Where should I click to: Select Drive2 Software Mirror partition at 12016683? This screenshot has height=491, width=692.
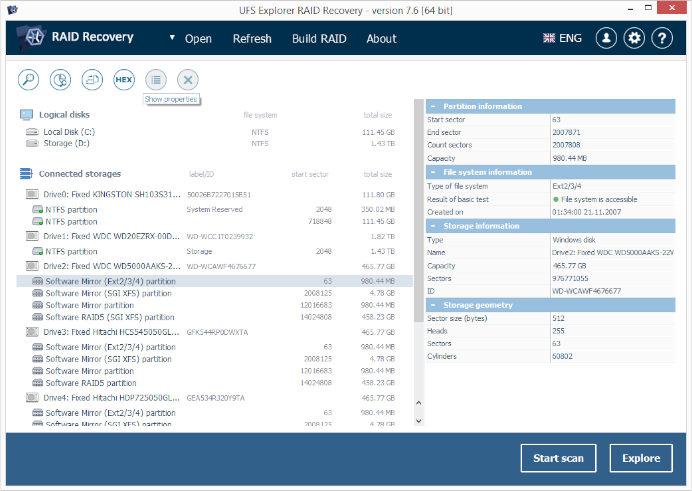coord(214,305)
